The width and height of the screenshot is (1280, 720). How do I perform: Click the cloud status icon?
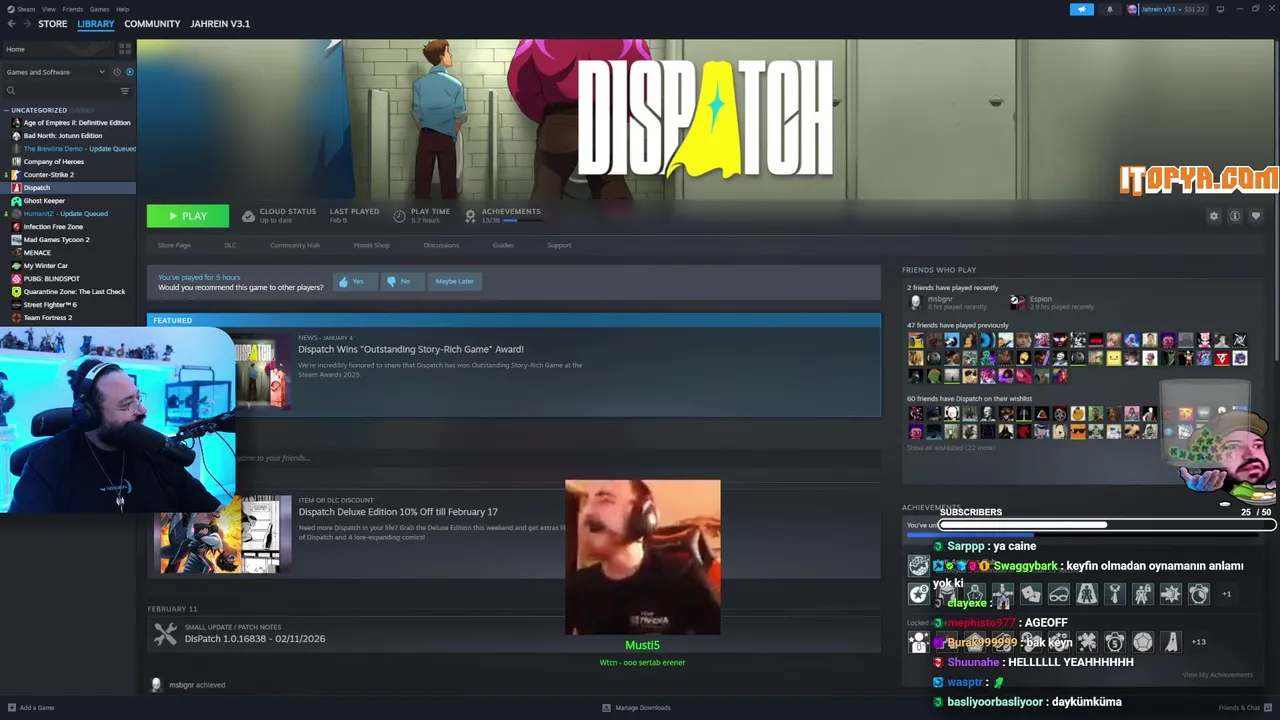(x=248, y=216)
